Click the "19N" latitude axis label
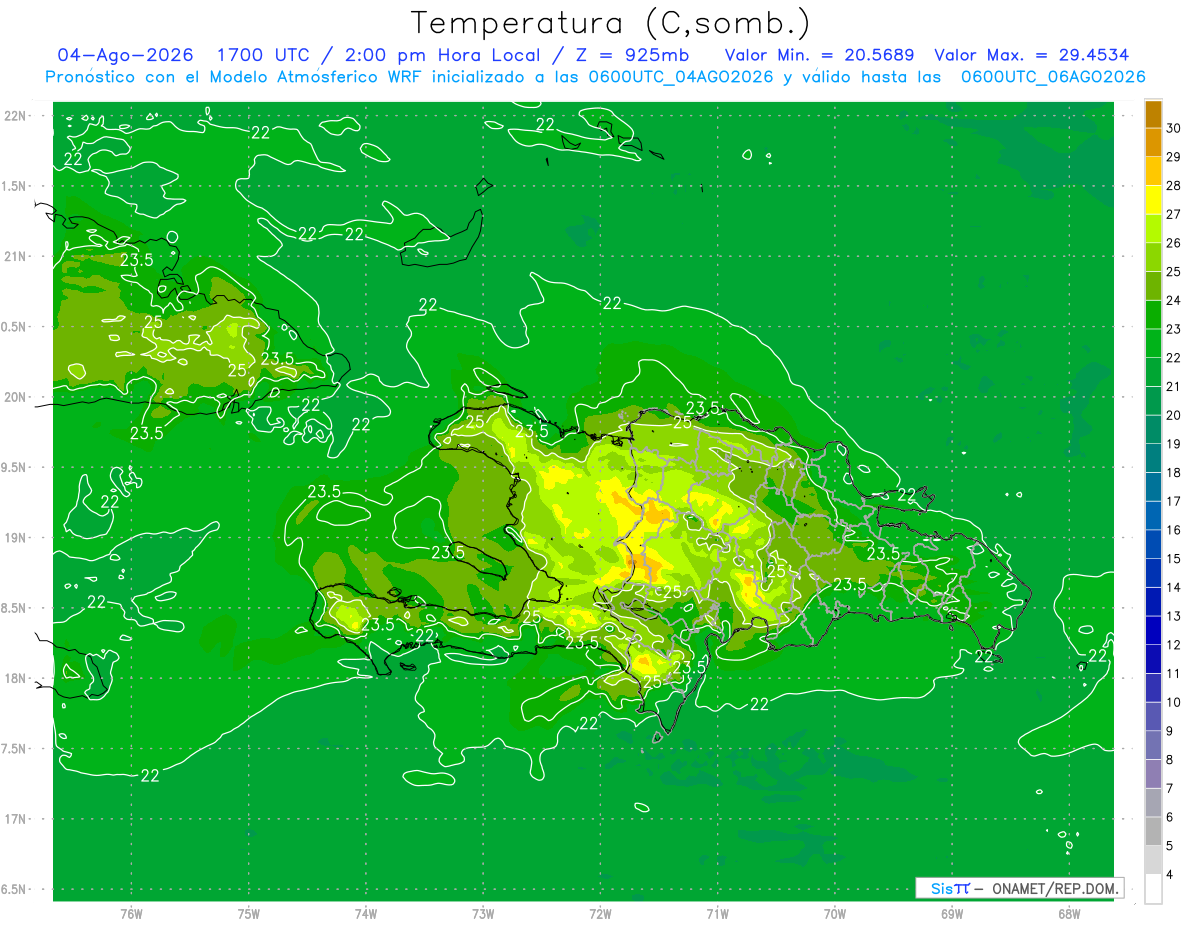This screenshot has height=927, width=1200. 15,538
